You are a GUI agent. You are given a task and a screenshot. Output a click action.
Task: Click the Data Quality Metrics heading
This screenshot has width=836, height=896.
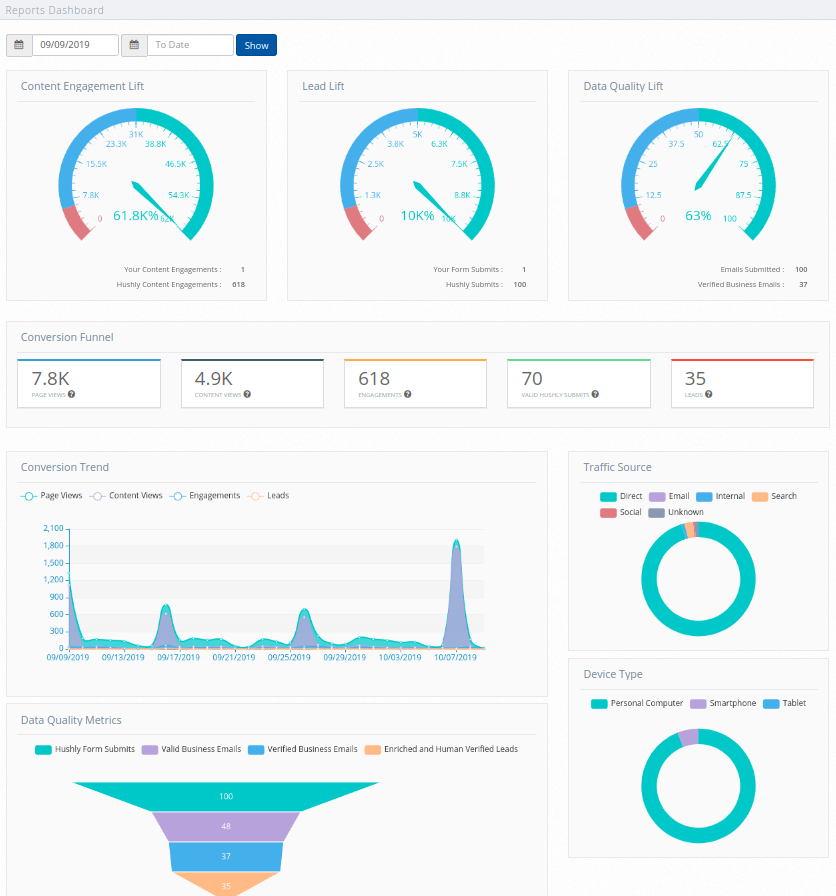(71, 721)
